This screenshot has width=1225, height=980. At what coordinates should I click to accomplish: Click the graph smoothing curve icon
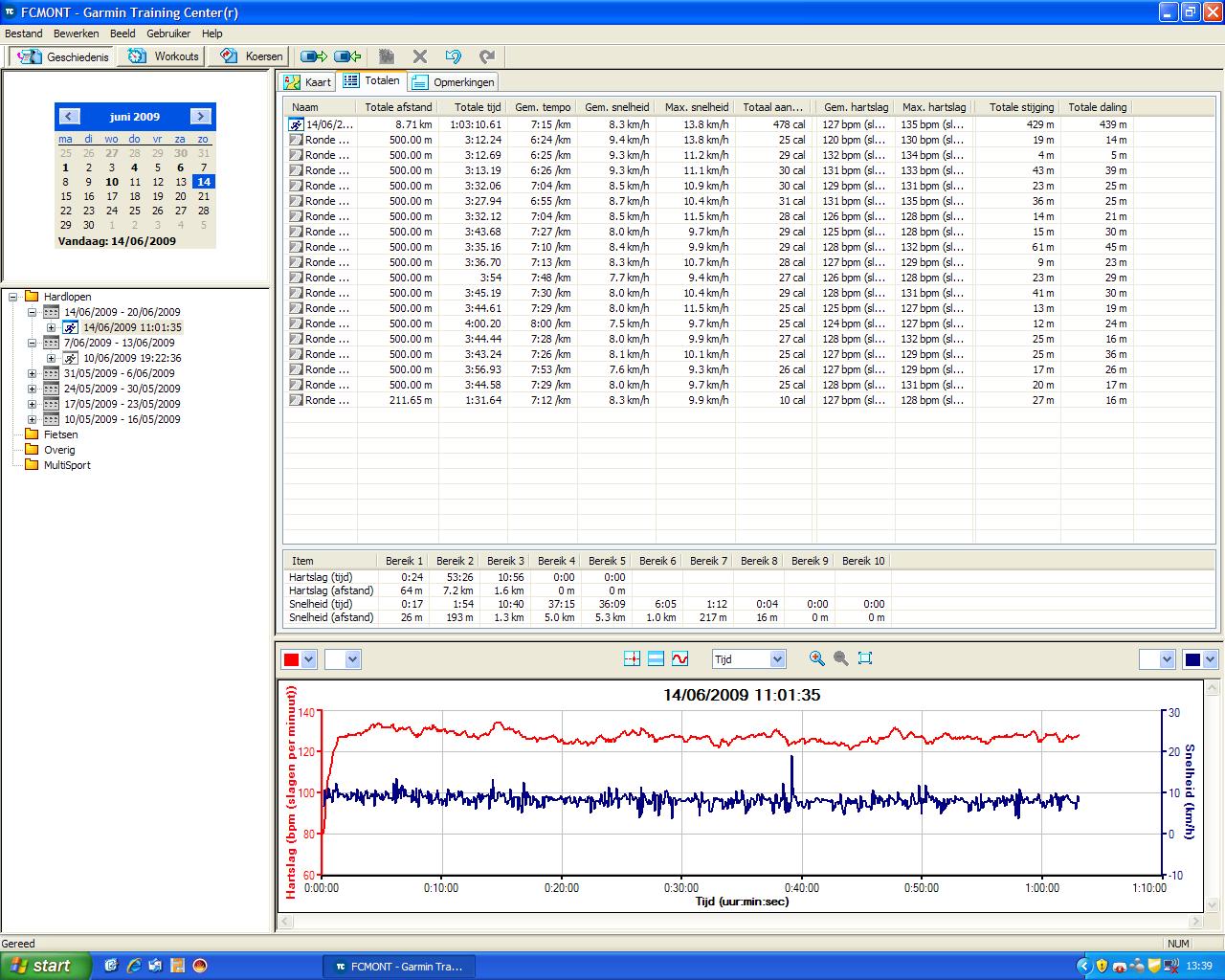[679, 658]
